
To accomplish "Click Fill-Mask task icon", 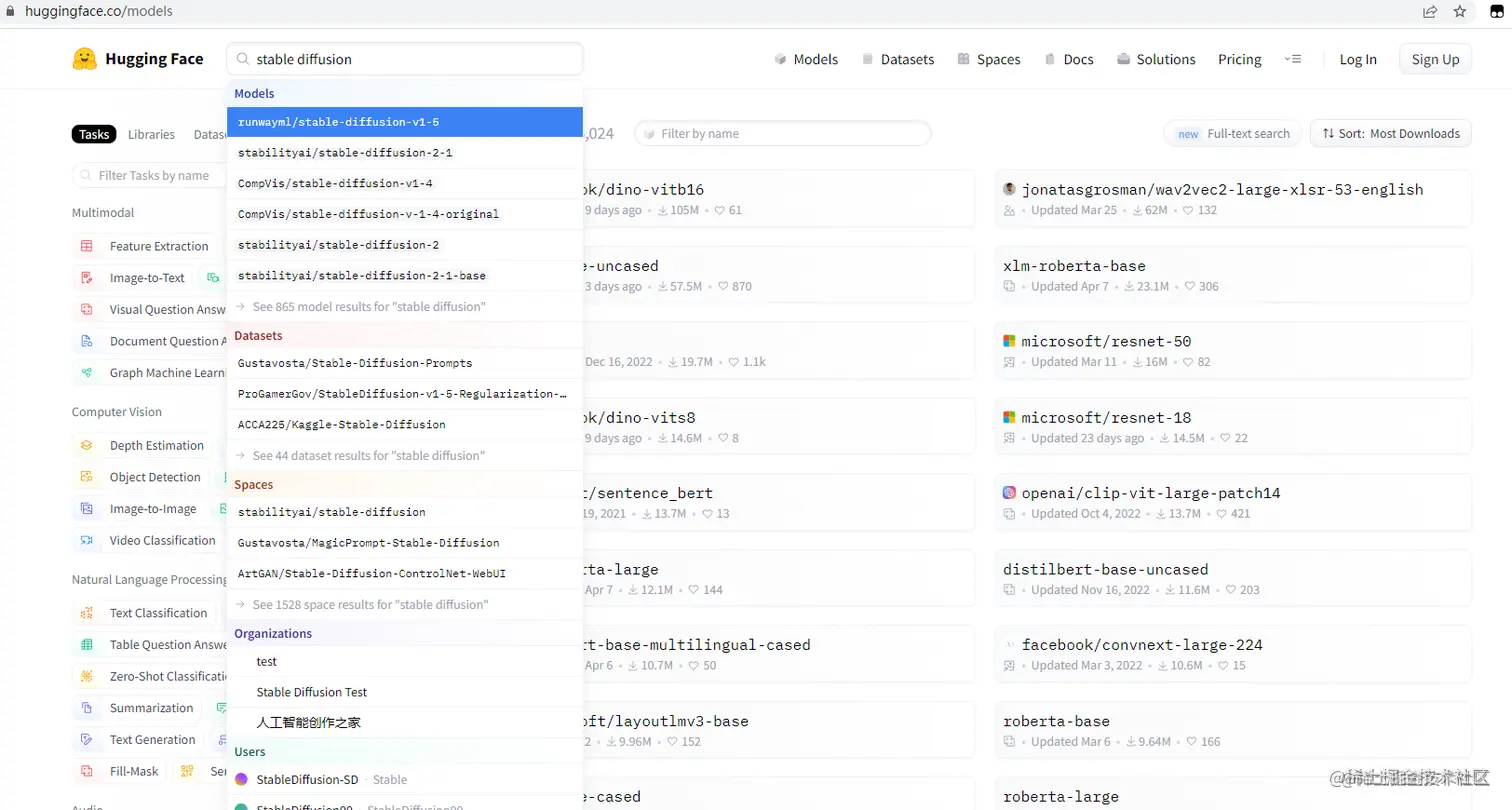I will (x=87, y=772).
